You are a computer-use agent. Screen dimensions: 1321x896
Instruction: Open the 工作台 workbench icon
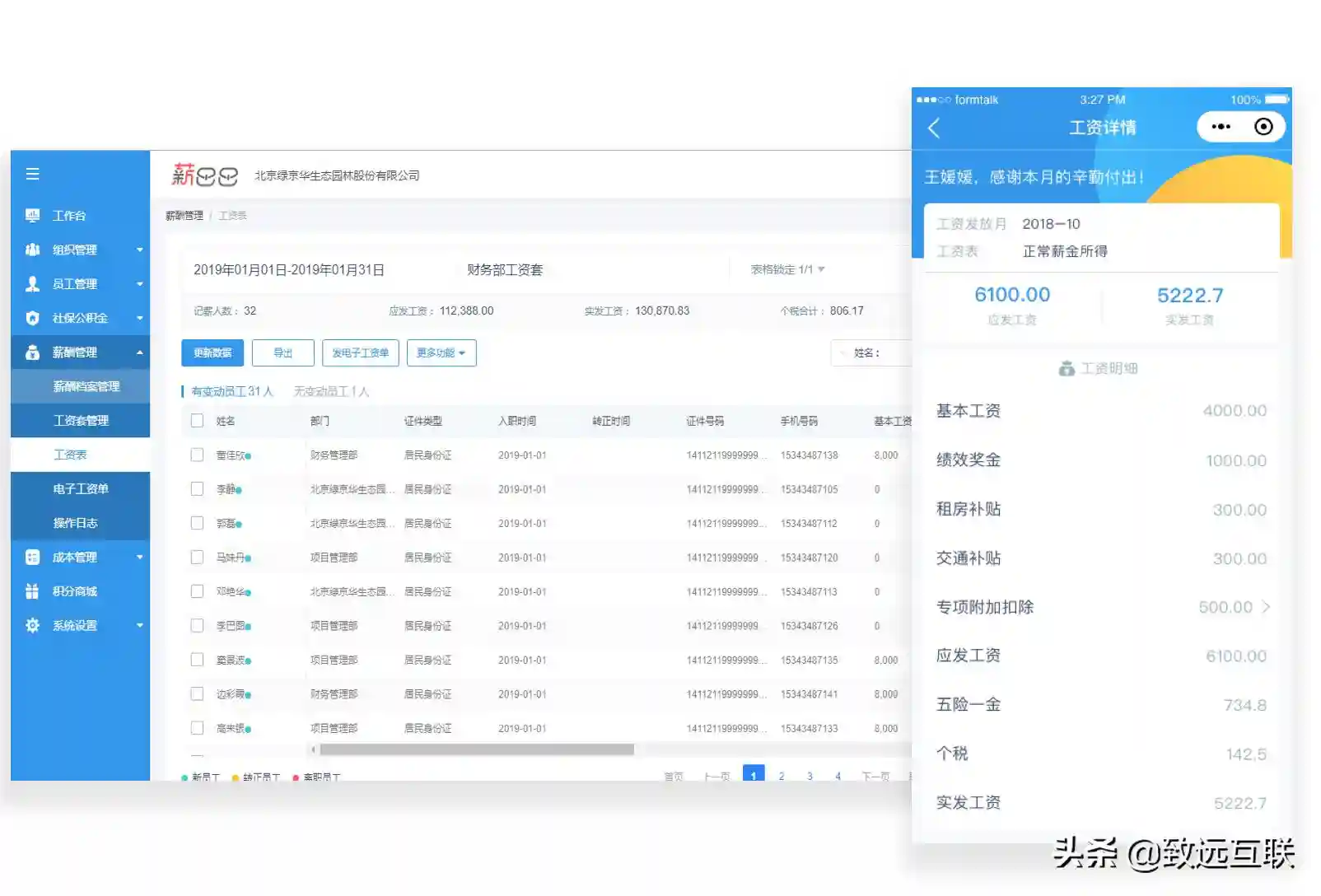[33, 216]
